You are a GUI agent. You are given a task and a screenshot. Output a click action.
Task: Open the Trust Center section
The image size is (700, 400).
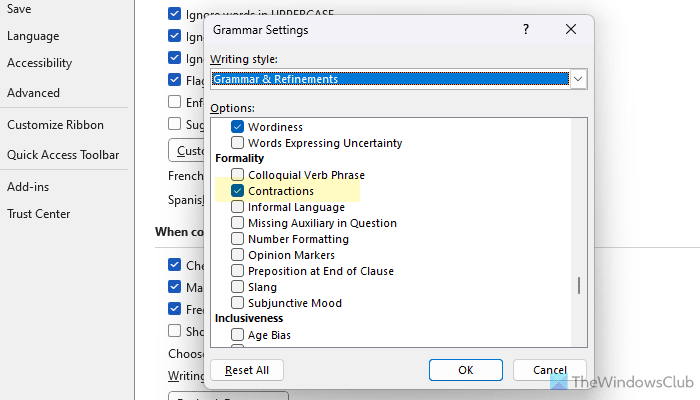click(x=40, y=213)
